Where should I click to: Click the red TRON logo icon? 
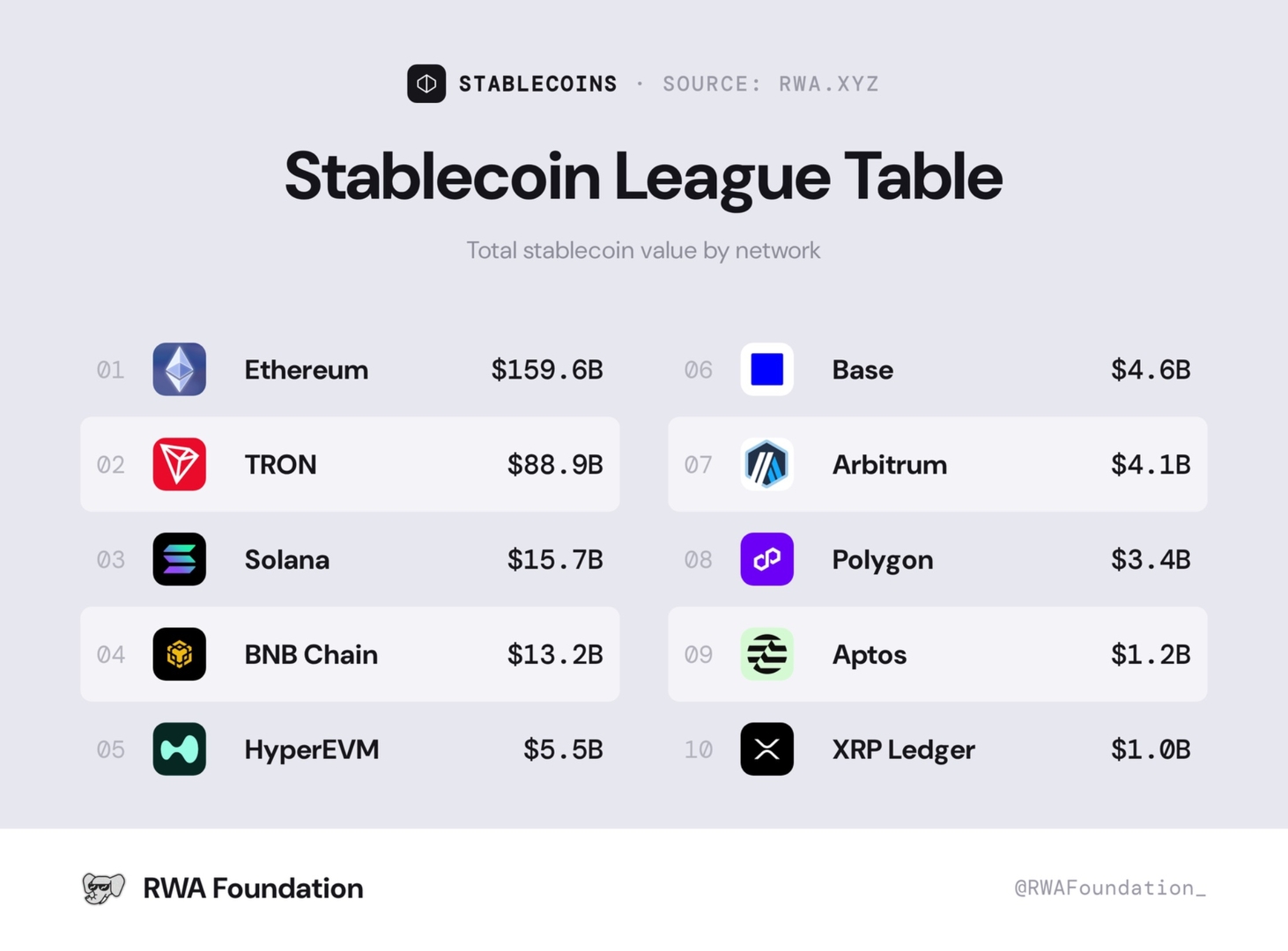click(x=179, y=464)
